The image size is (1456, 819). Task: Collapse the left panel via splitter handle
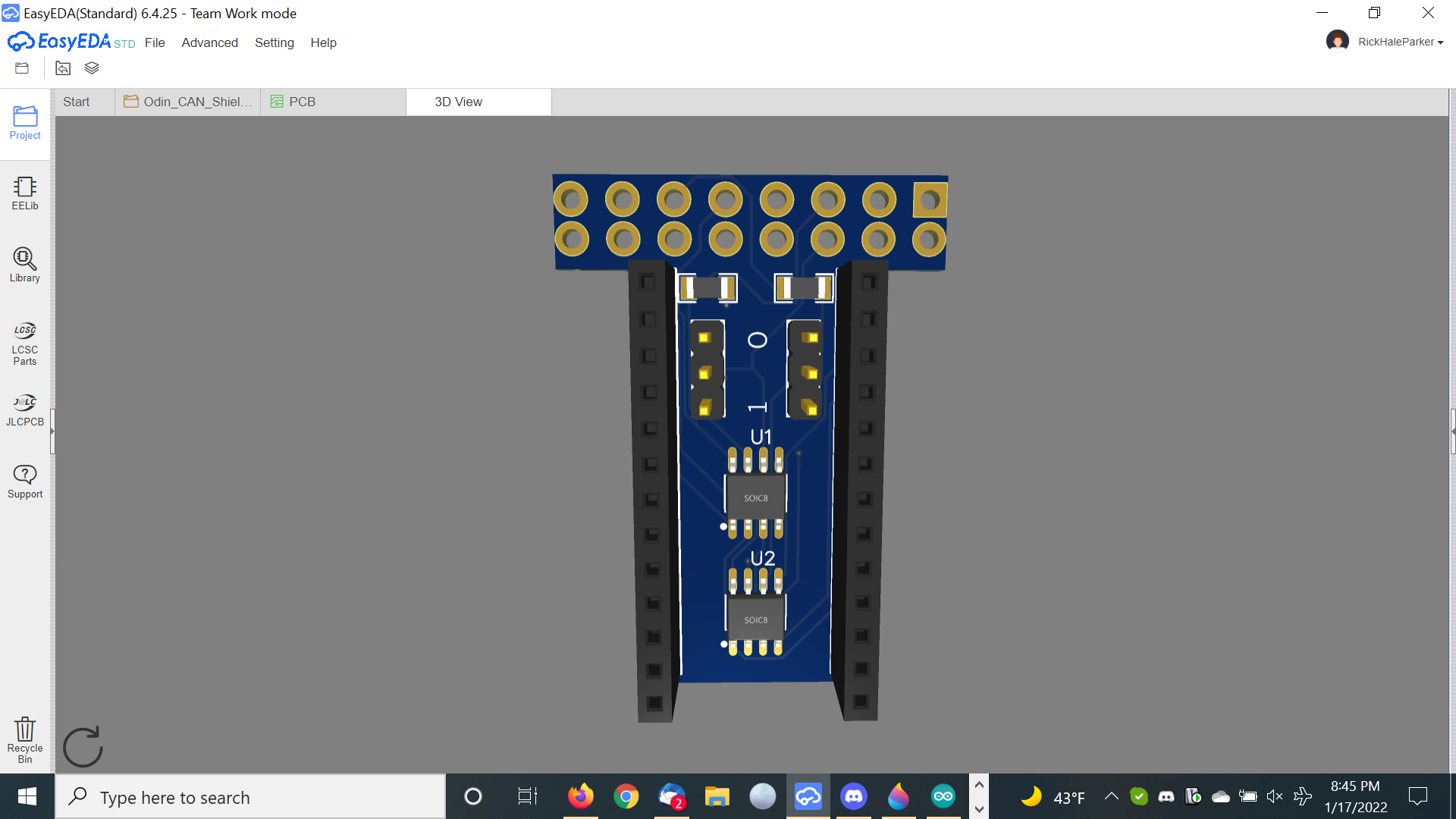point(52,431)
